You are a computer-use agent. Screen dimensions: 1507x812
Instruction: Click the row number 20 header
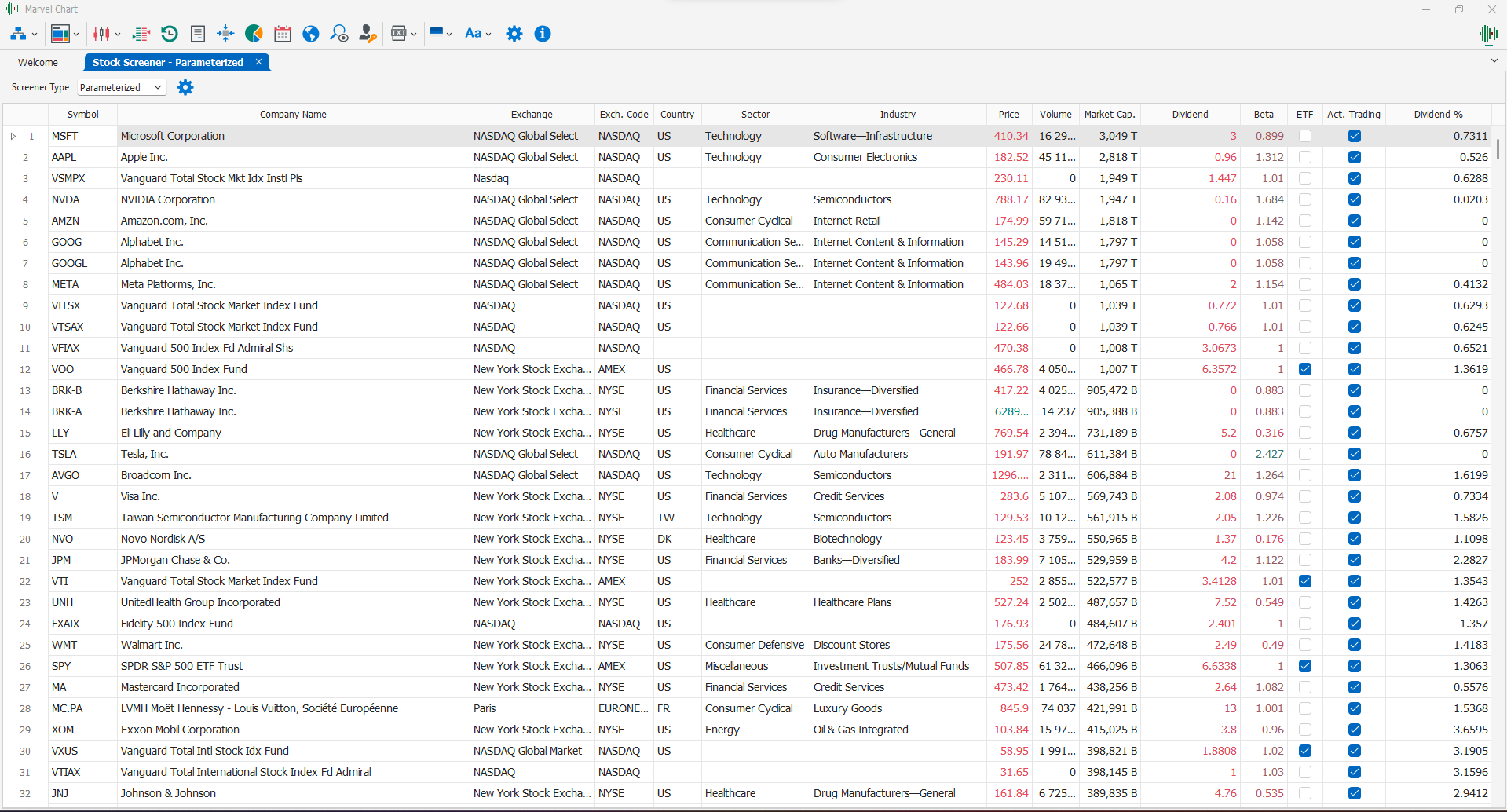(x=25, y=539)
